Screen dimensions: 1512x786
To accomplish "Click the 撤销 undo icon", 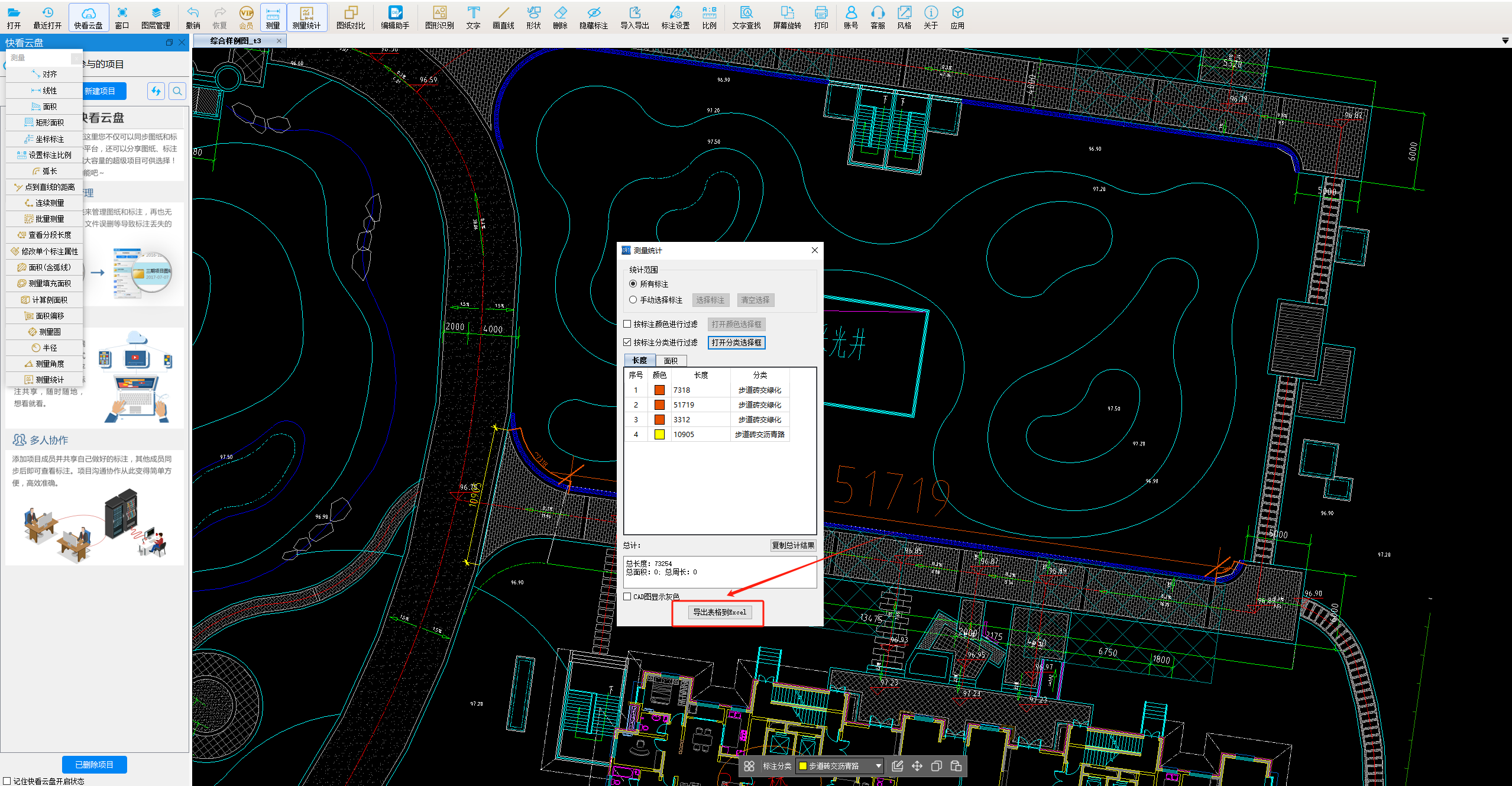I will pyautogui.click(x=193, y=17).
